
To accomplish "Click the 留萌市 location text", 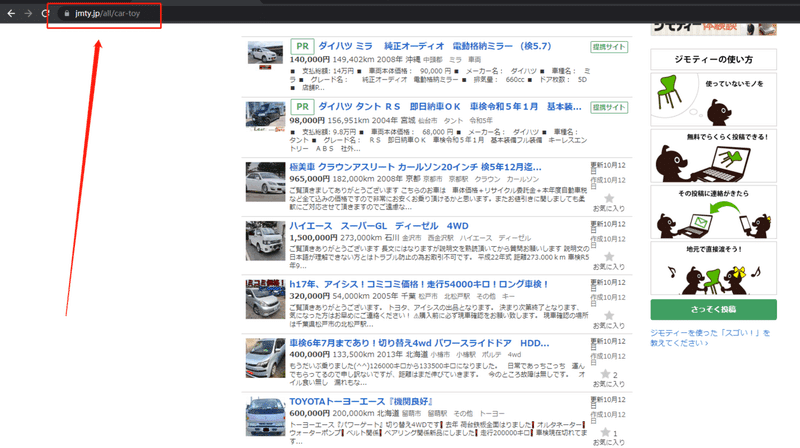I will click(412, 413).
